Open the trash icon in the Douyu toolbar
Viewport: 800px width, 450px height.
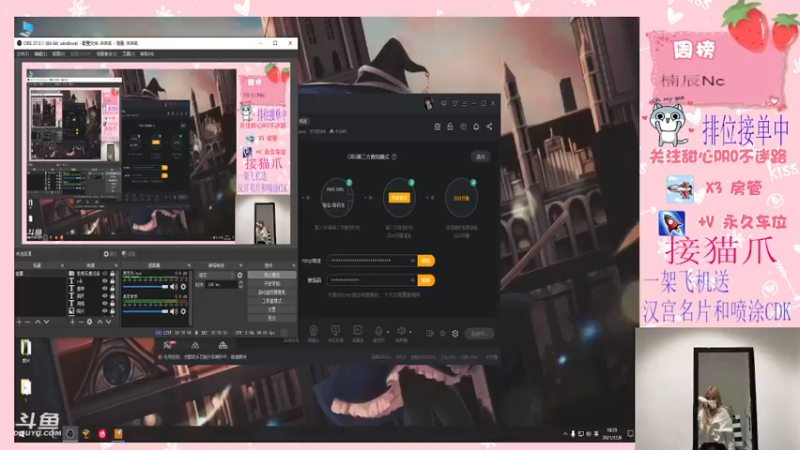pyautogui.click(x=437, y=127)
